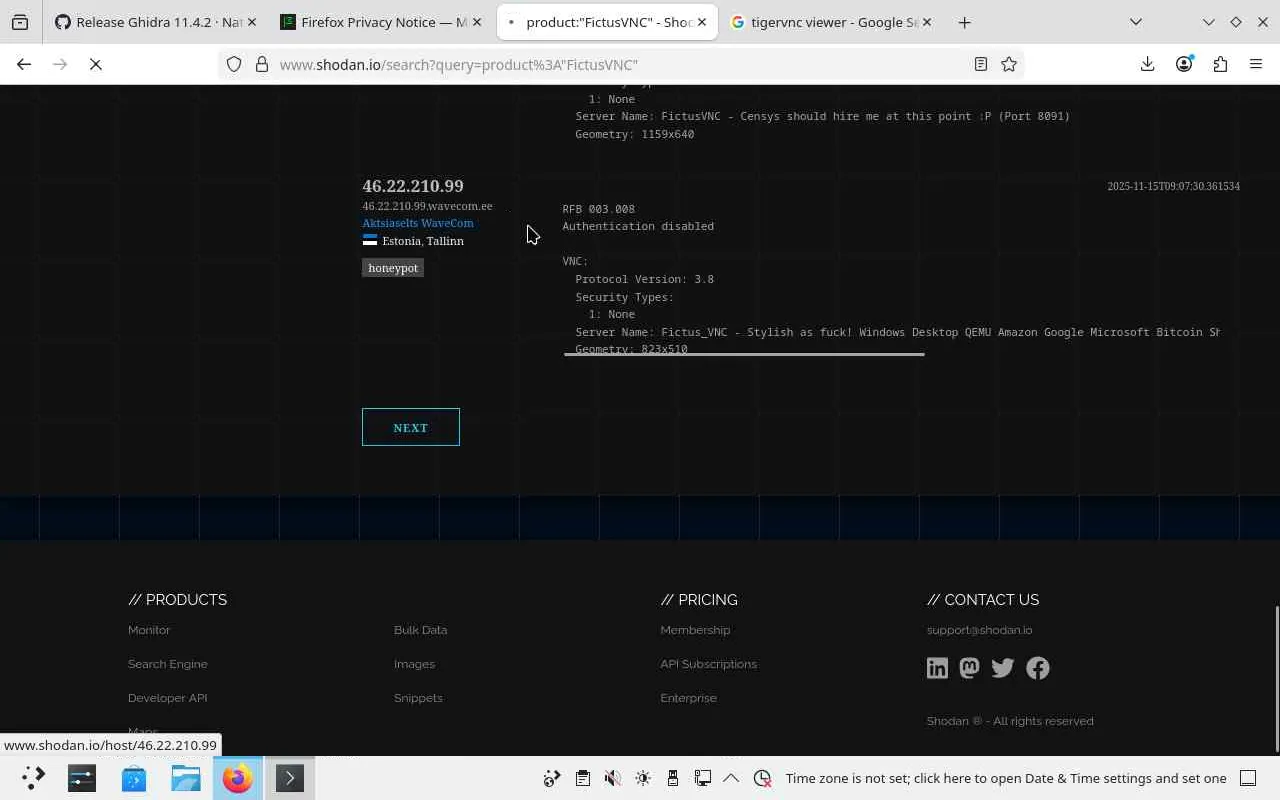This screenshot has width=1280, height=800.
Task: View site security padlock info
Action: (x=262, y=64)
